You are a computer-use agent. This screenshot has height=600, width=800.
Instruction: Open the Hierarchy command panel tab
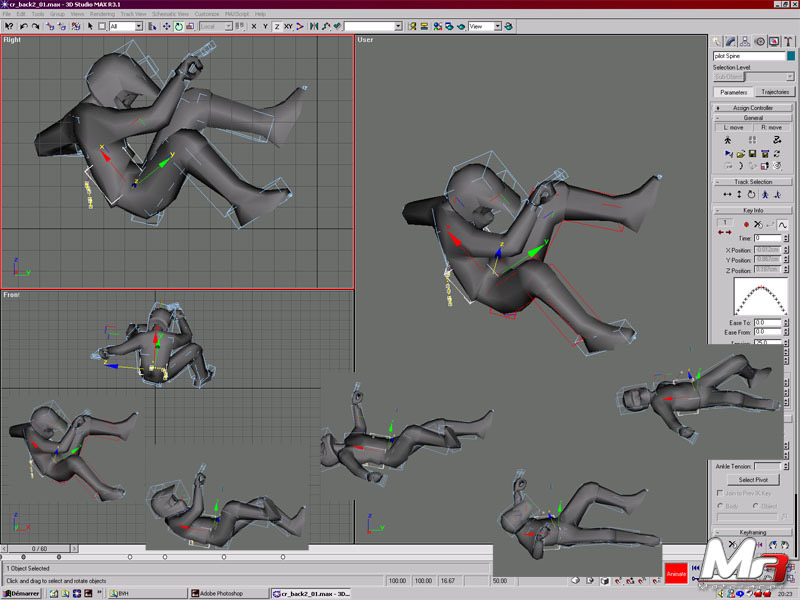click(745, 41)
